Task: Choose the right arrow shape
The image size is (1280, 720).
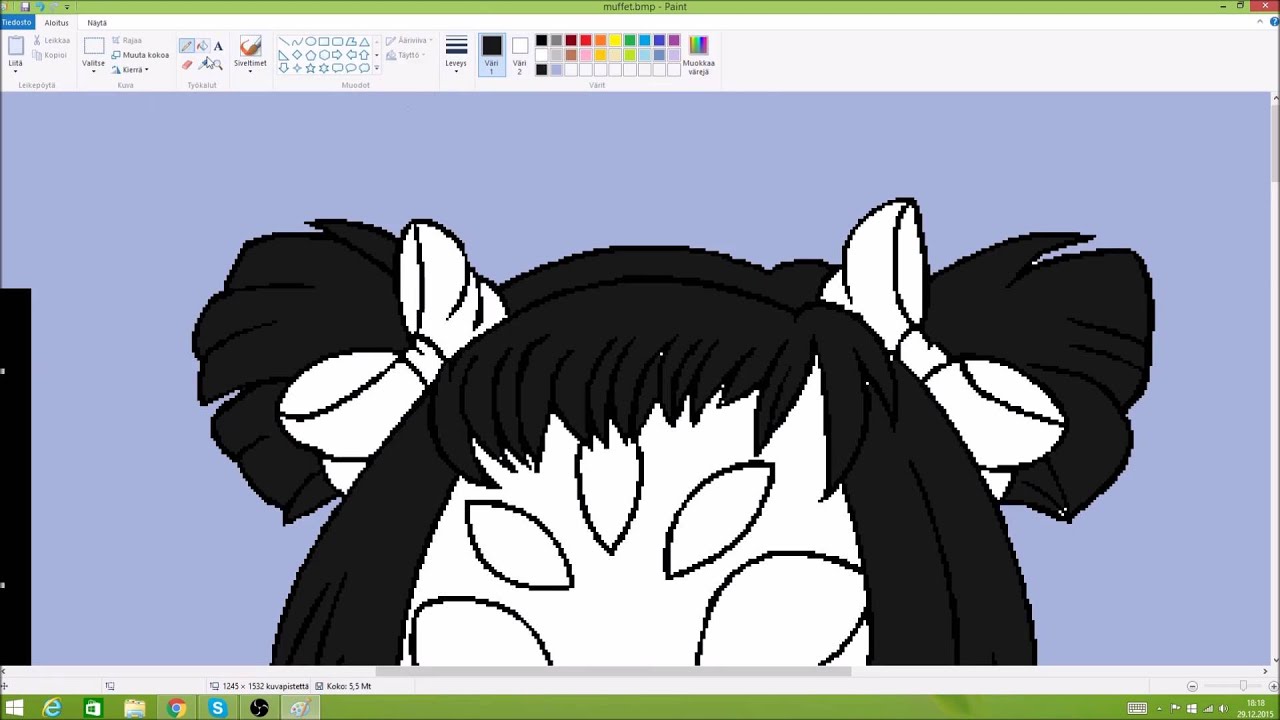Action: pos(337,55)
